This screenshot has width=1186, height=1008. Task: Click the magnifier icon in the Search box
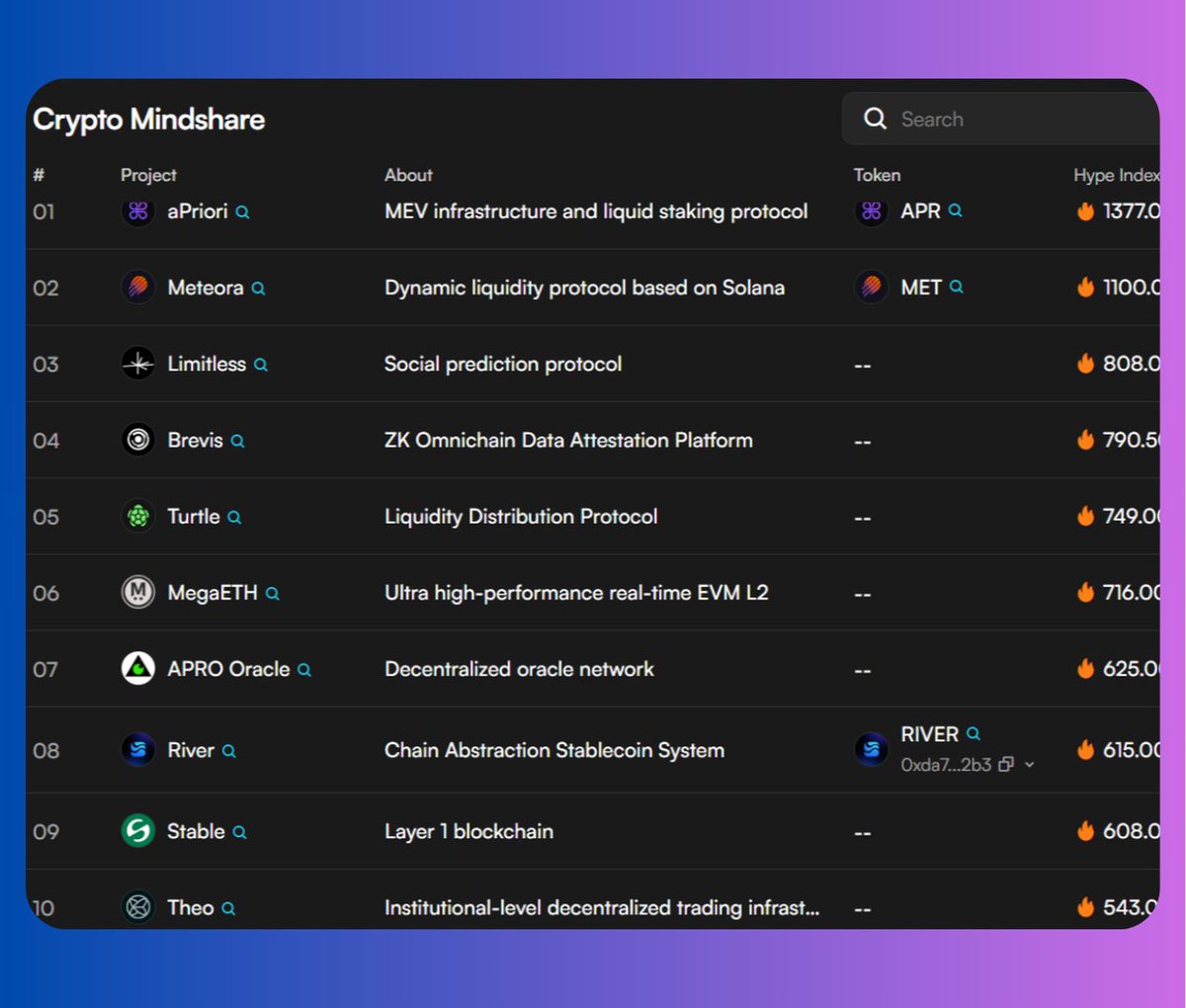coord(875,119)
